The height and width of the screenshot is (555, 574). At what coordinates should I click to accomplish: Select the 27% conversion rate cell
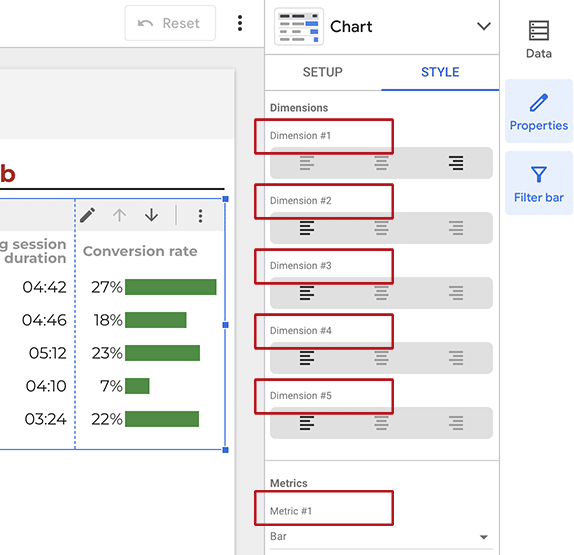point(107,287)
